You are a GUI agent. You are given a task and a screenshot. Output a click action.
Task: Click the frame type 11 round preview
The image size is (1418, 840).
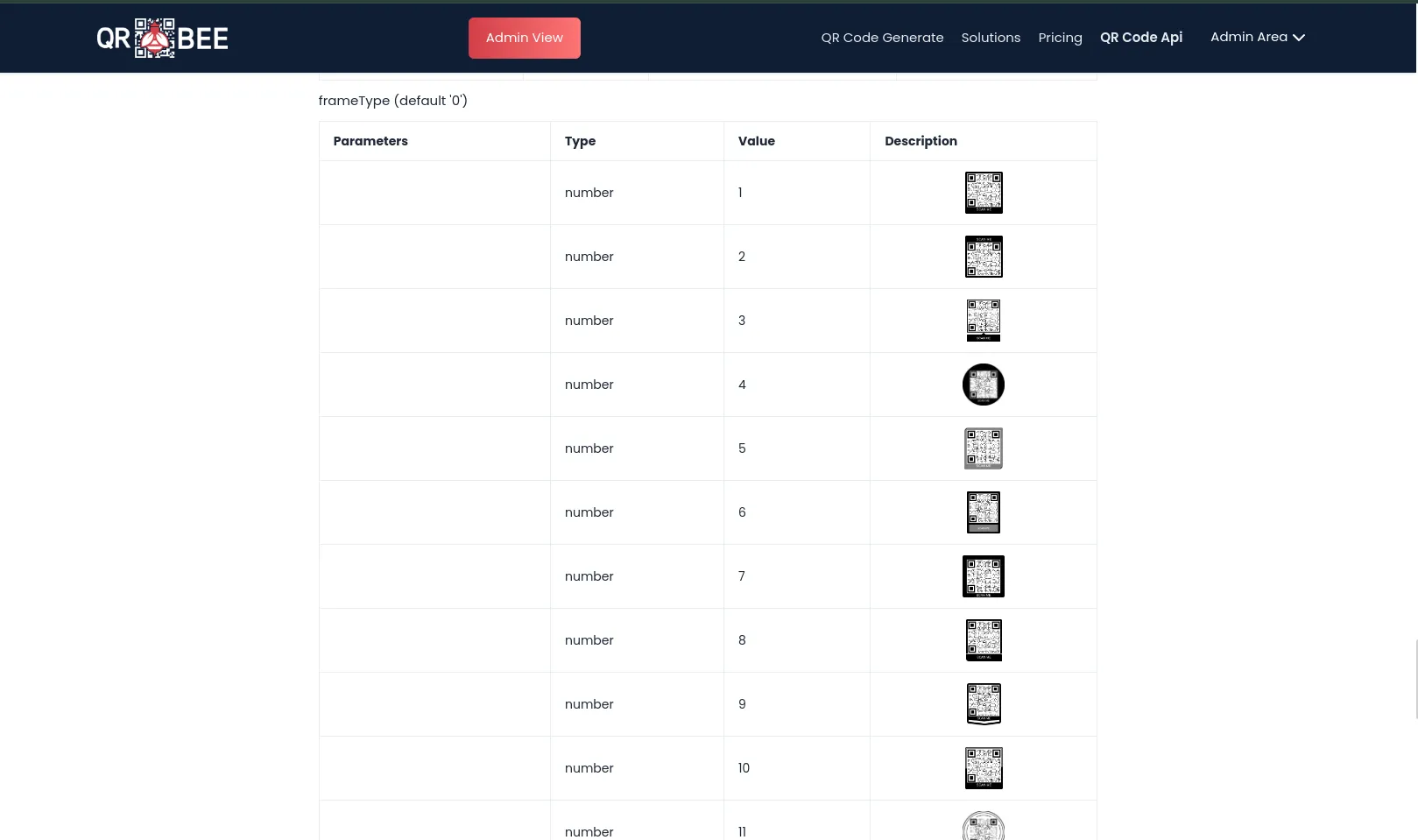tap(983, 827)
